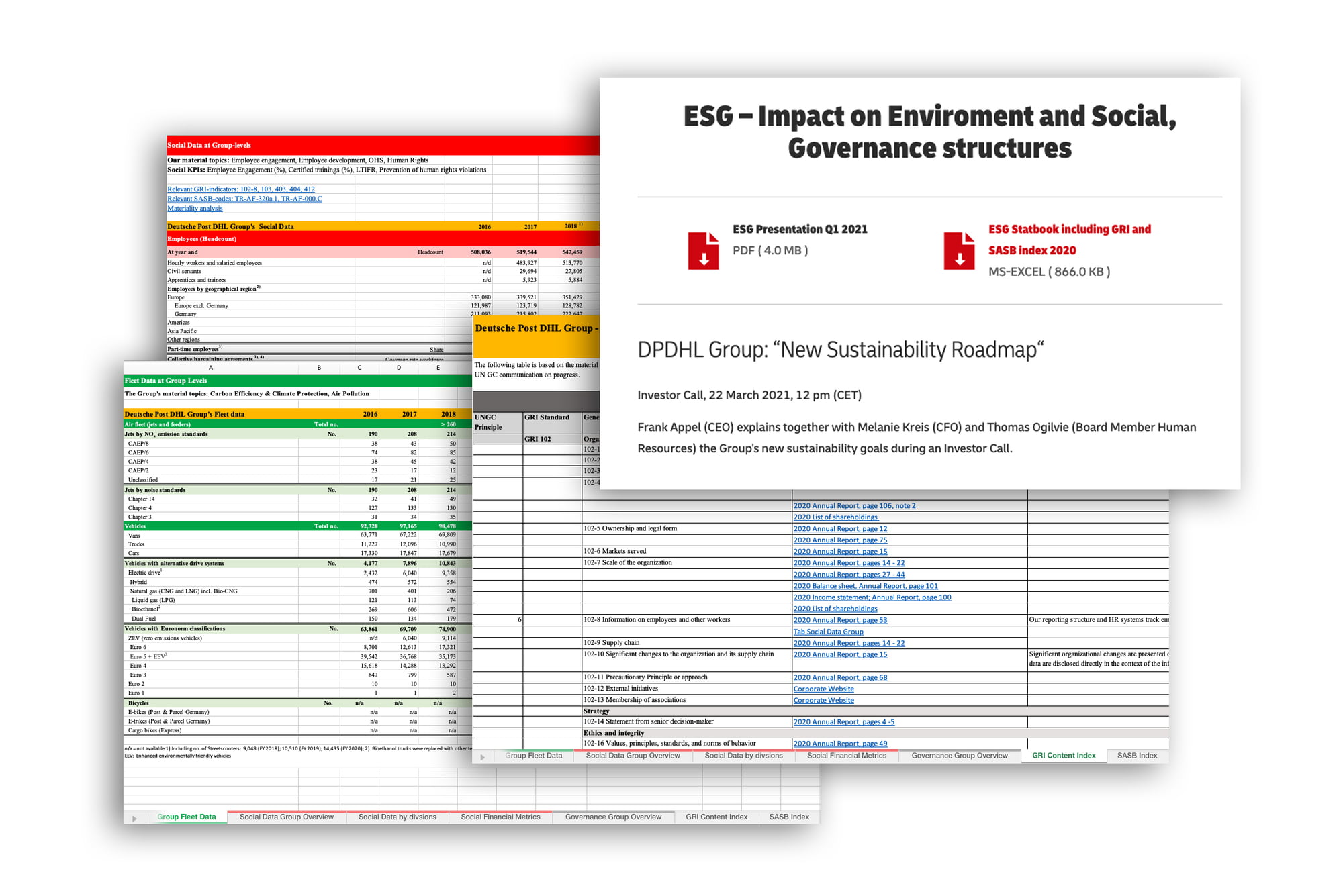Open the 2020 Annual Report, page 12 link
This screenshot has width=1343, height=896.
[x=840, y=529]
